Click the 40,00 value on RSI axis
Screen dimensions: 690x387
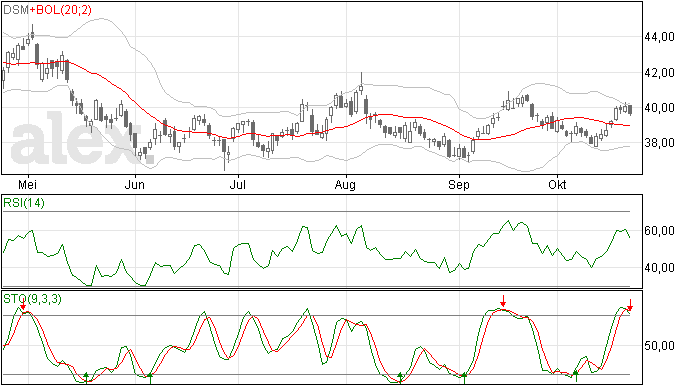point(659,268)
